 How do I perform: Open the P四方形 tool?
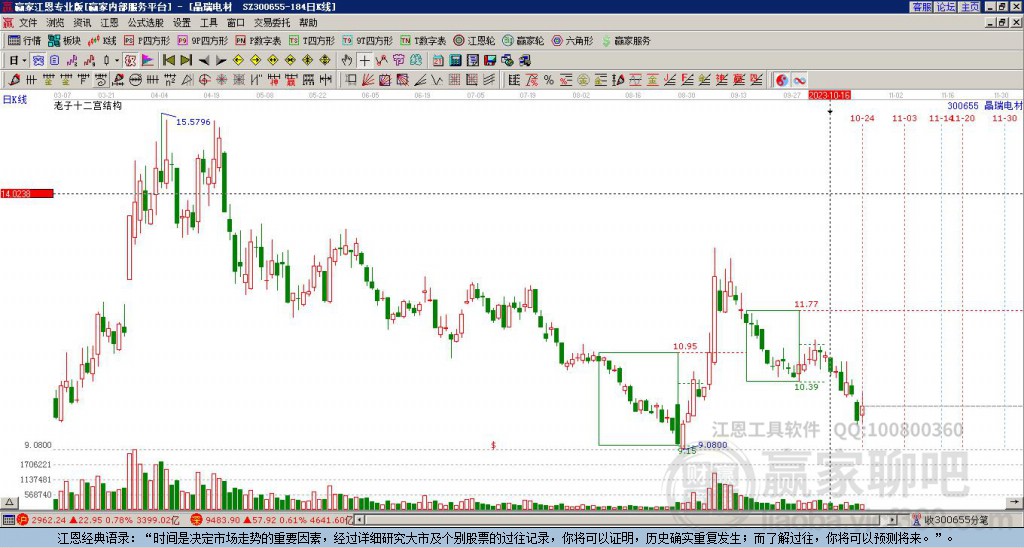[147, 40]
